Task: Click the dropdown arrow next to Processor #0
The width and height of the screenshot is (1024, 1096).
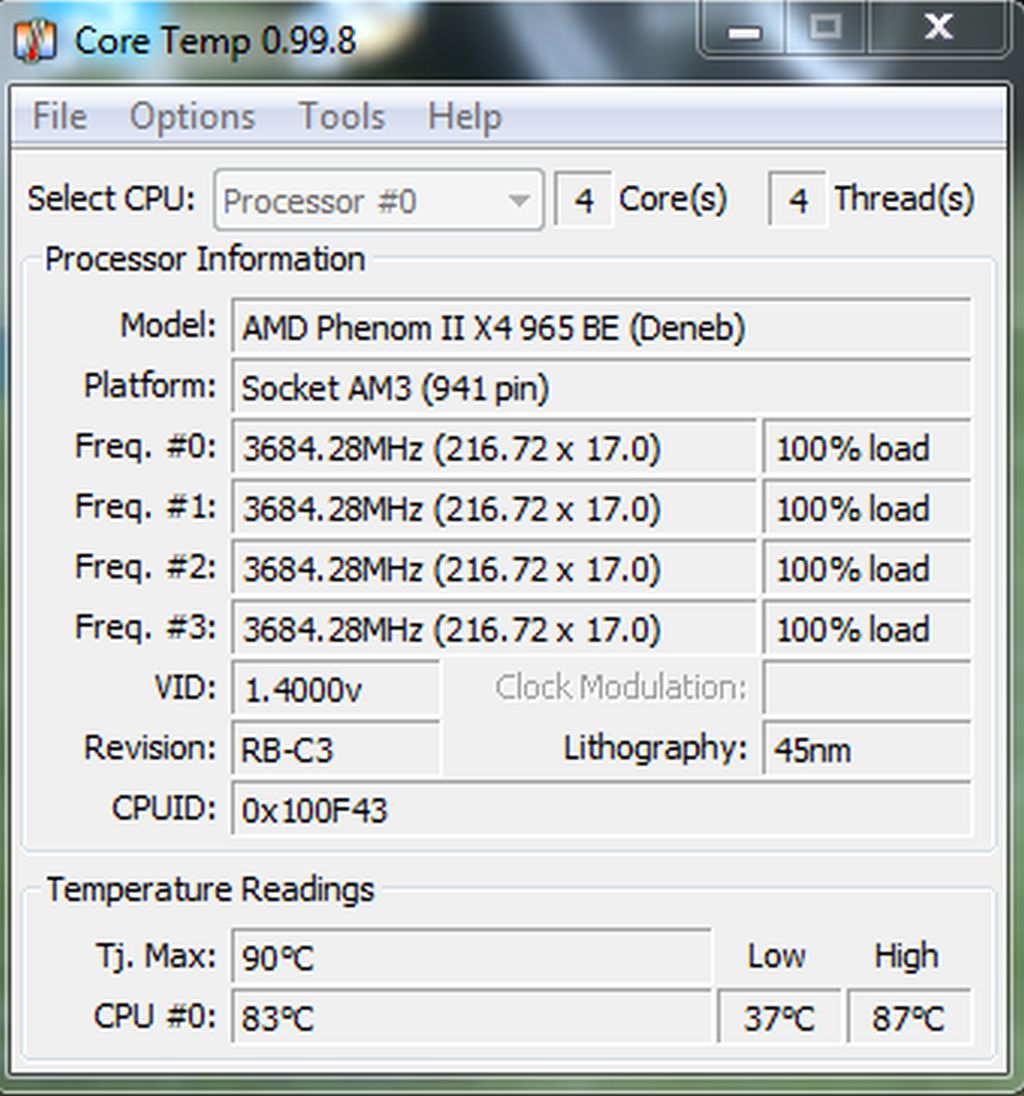Action: [519, 201]
